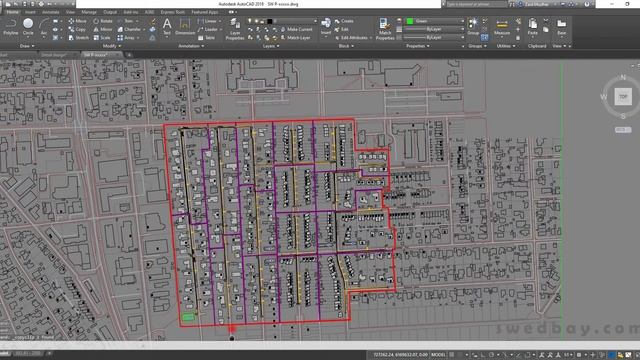Image resolution: width=640 pixels, height=360 pixels.
Task: Choose the Stretch command
Action: [78, 38]
